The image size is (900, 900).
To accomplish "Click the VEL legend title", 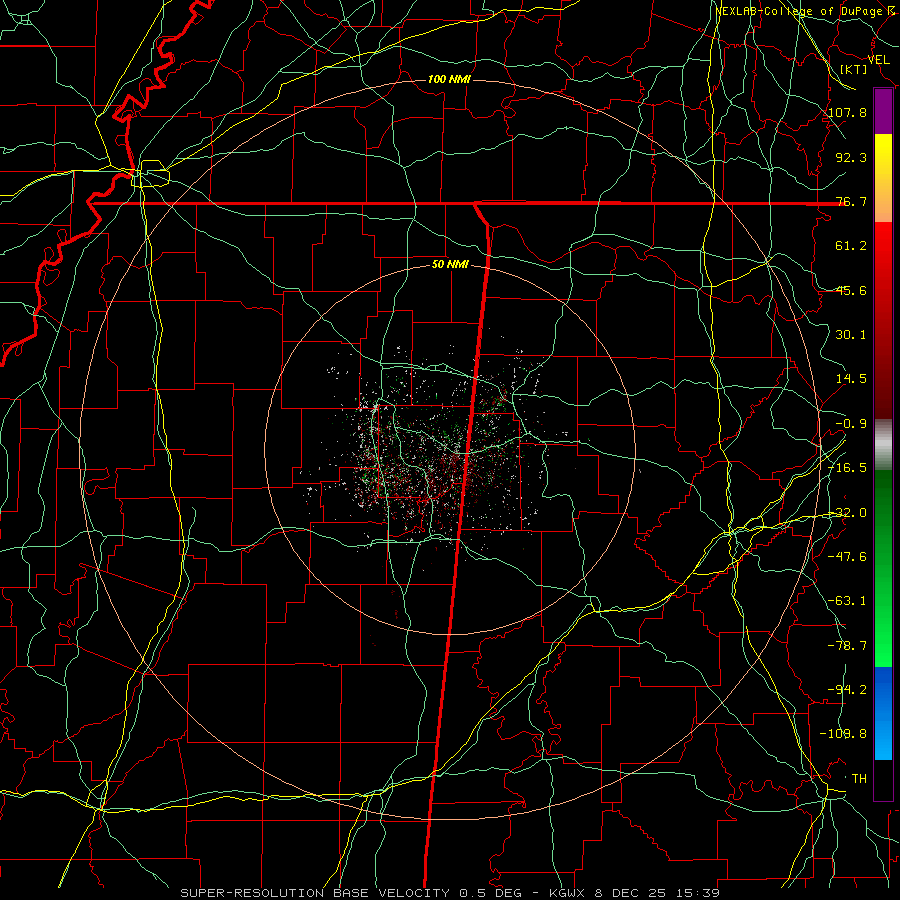I will pos(878,60).
